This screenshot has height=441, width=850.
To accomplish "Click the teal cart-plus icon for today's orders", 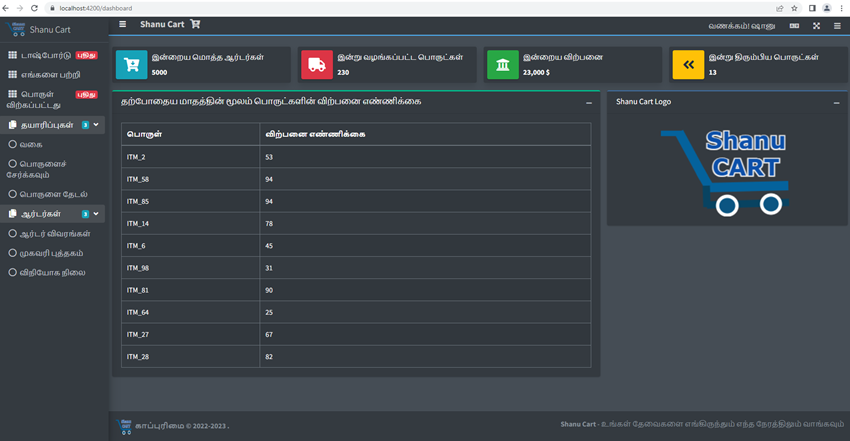I will (x=131, y=65).
